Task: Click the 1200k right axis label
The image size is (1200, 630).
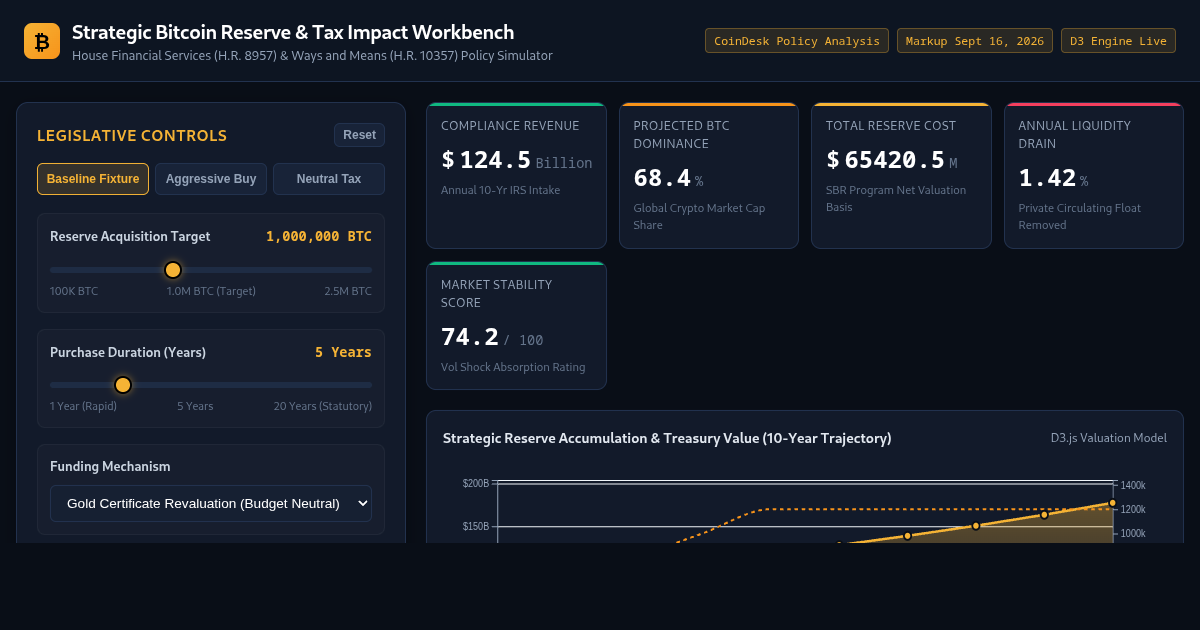Action: 1133,509
